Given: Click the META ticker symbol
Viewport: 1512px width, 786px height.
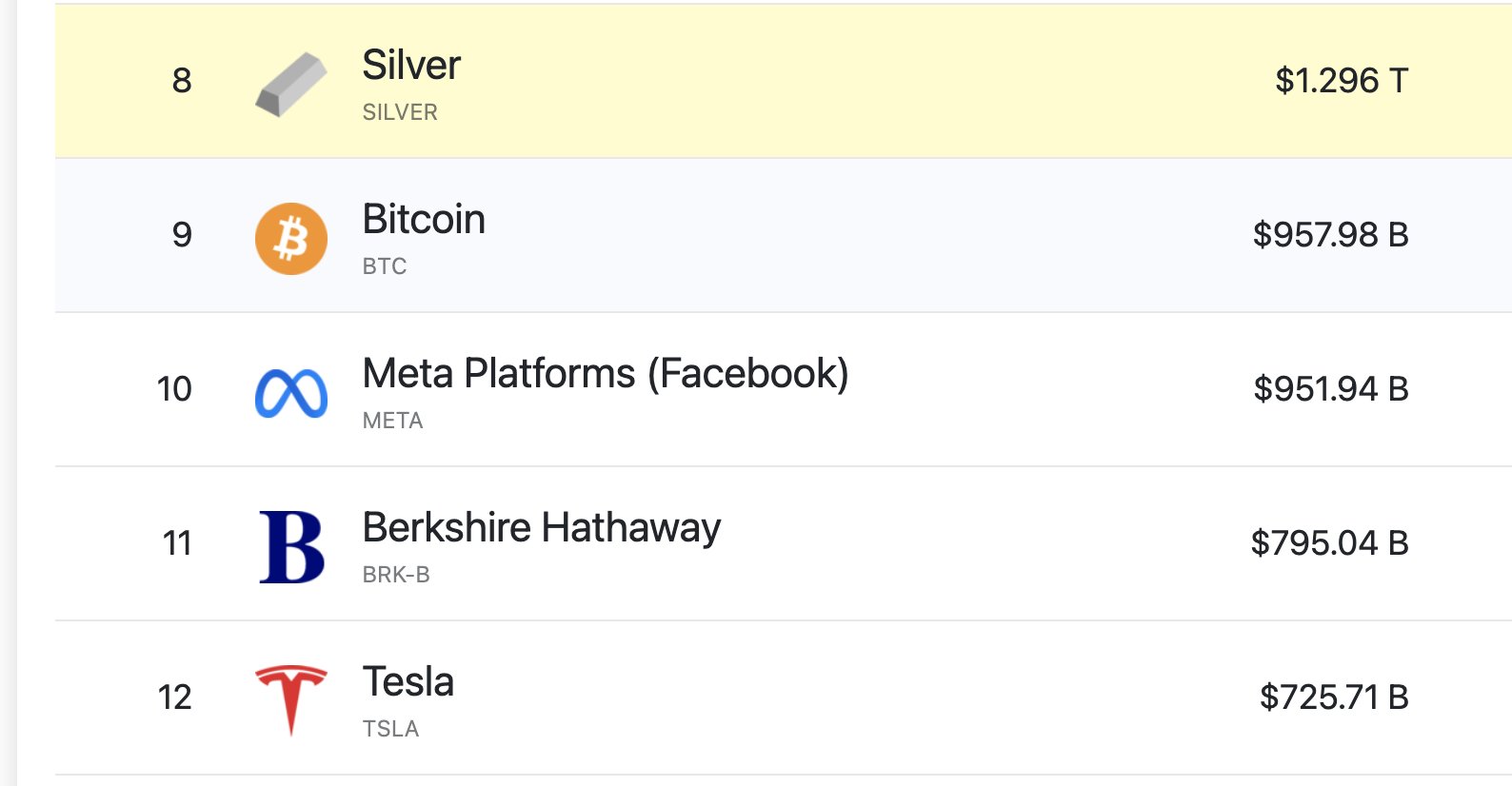Looking at the screenshot, I should pyautogui.click(x=392, y=421).
